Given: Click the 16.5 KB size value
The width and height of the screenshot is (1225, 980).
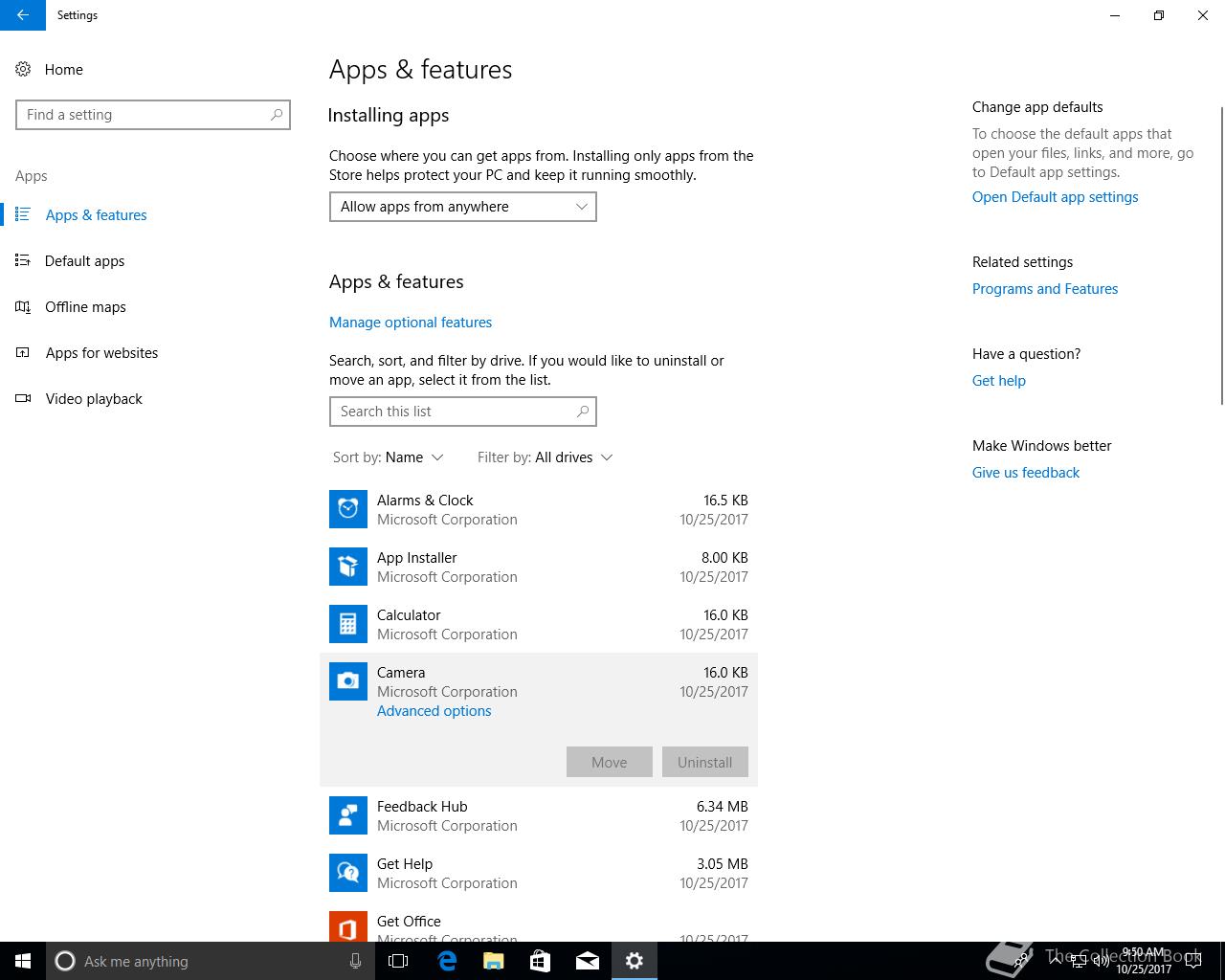Looking at the screenshot, I should (725, 501).
